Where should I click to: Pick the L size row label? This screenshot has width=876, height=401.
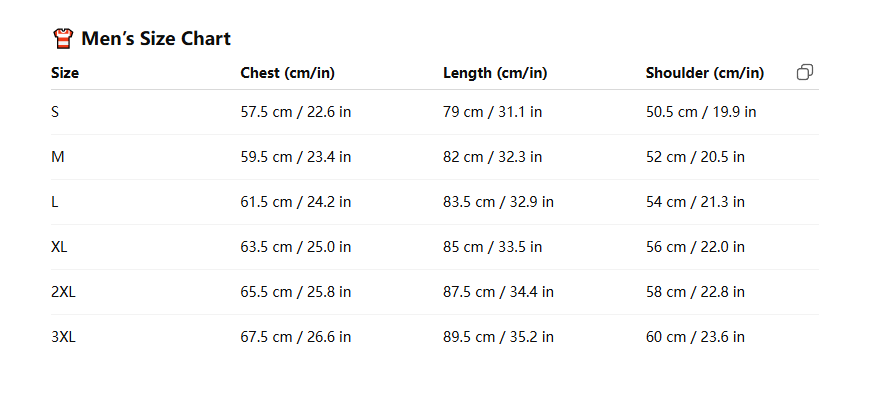point(55,202)
